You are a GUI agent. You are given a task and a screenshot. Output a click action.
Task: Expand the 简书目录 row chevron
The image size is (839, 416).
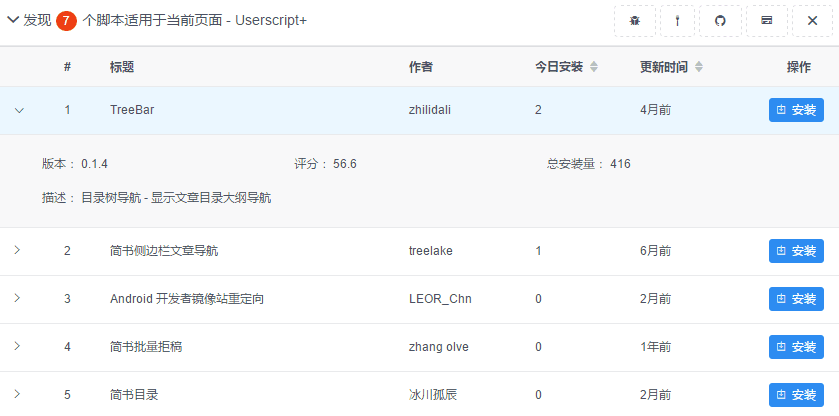17,394
